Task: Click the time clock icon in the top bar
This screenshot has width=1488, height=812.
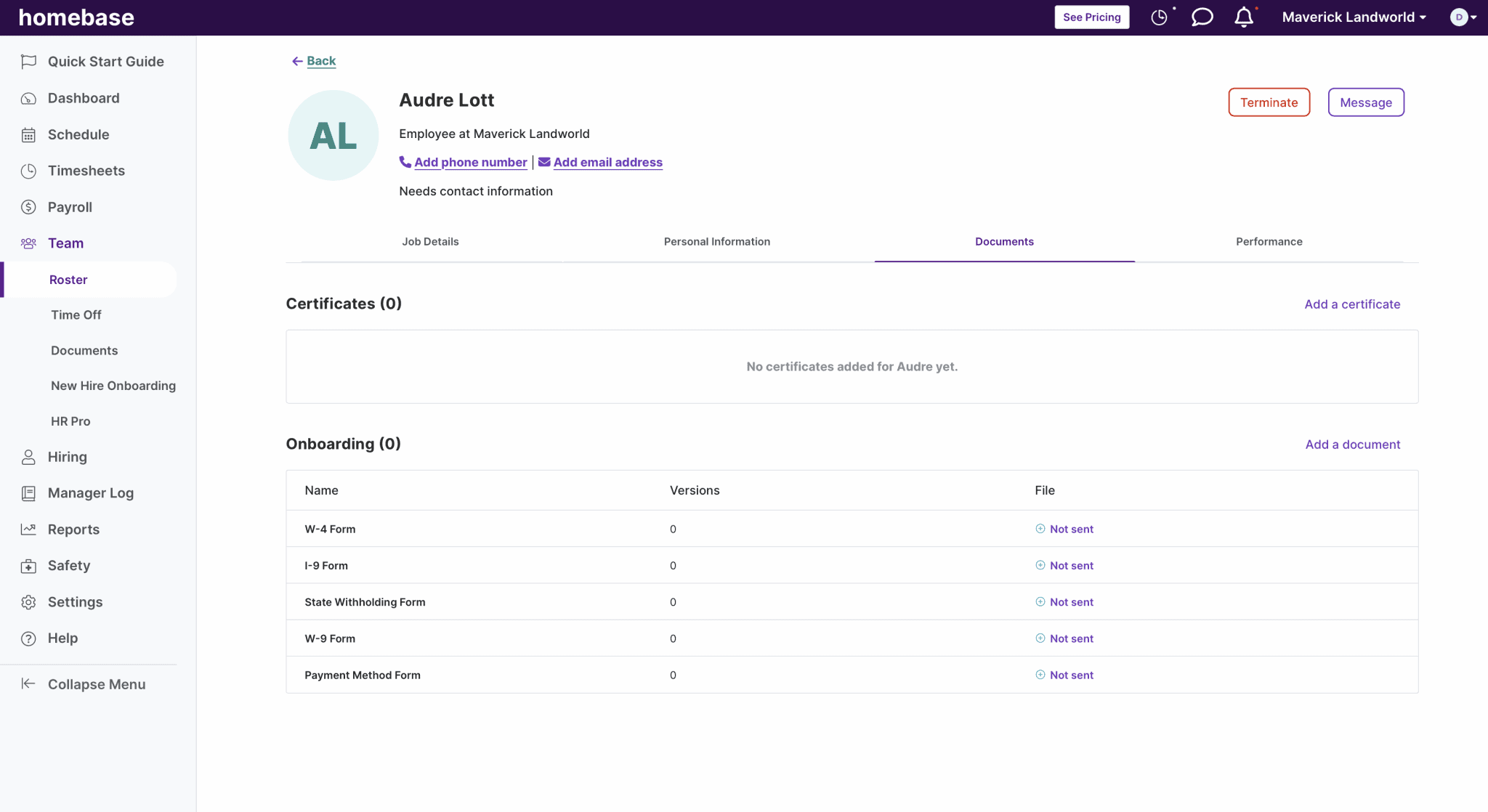Action: (1159, 17)
